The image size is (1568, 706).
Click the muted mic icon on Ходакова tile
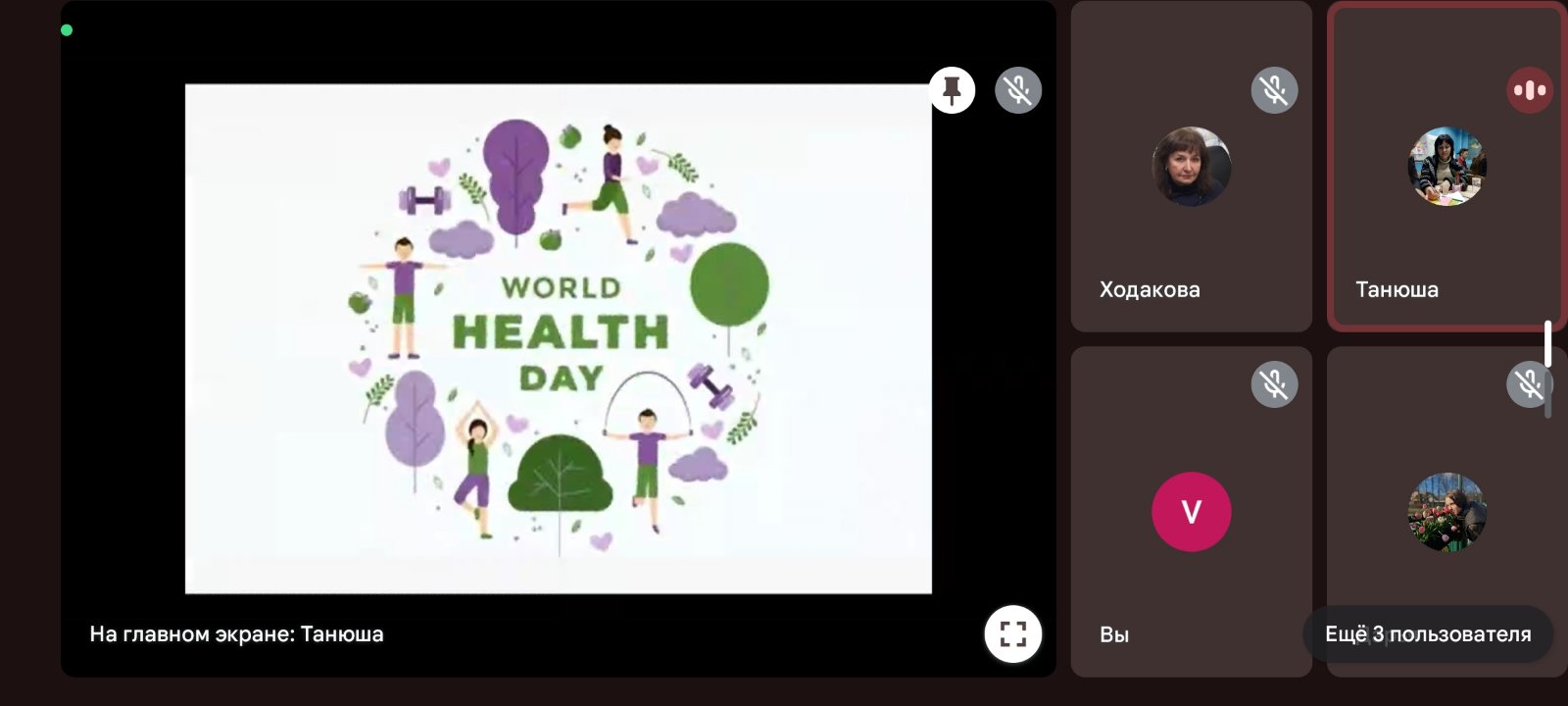(1274, 91)
